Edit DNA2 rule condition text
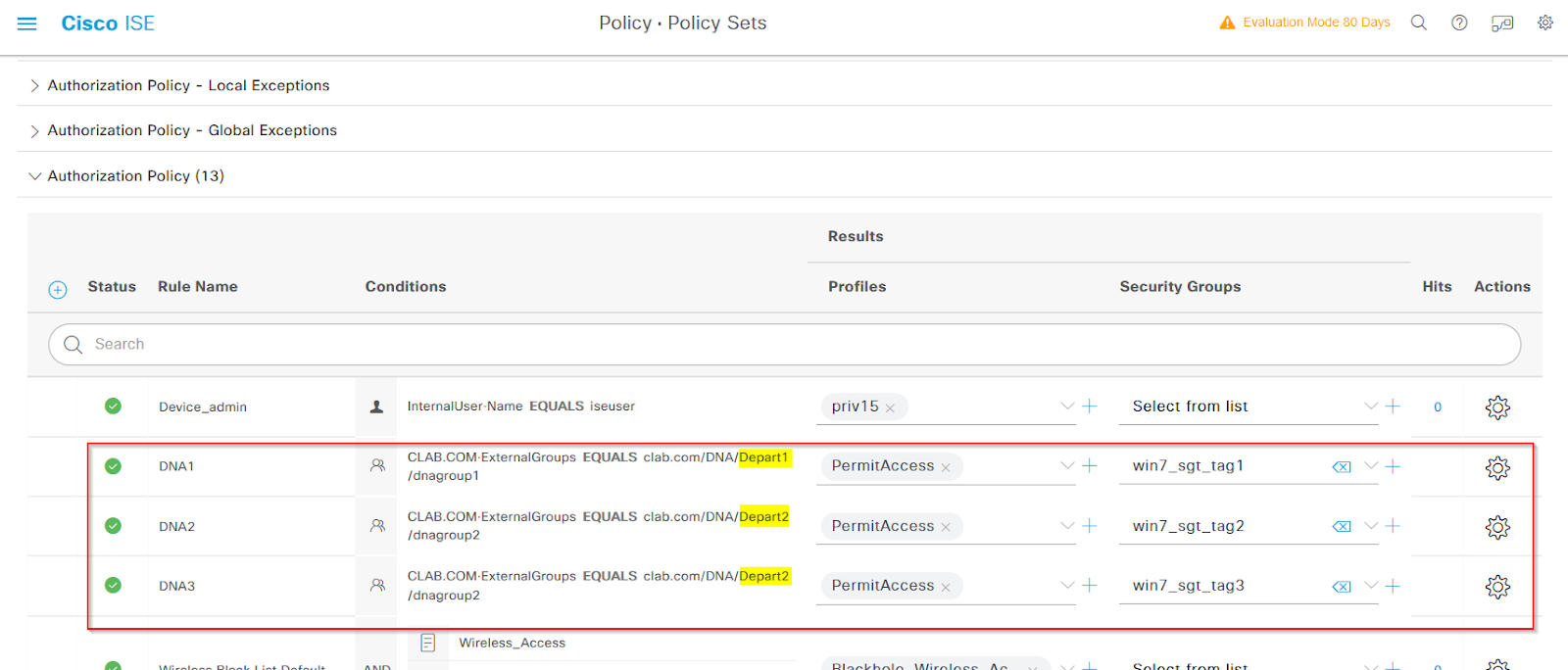Screen dimensions: 1568x670 599,526
